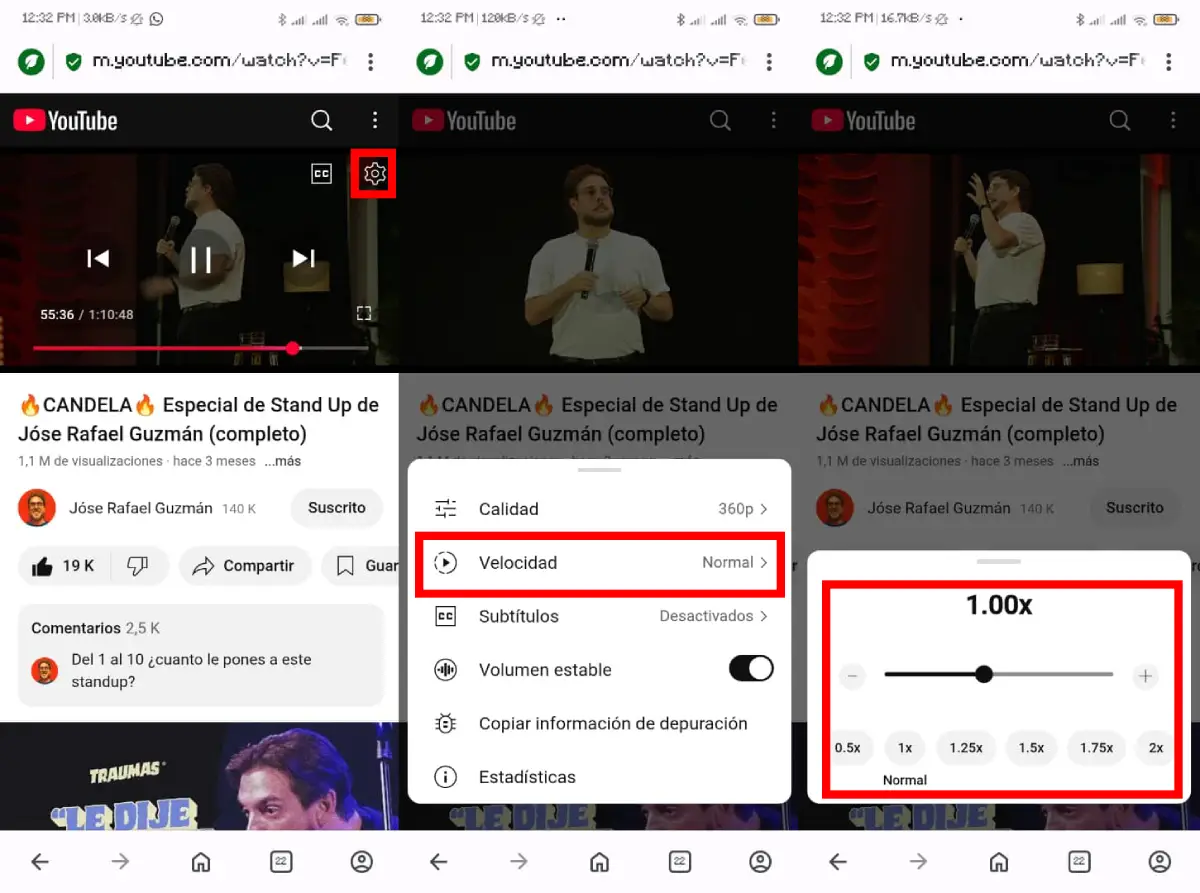Click the Suscrito subscription button

(x=336, y=508)
